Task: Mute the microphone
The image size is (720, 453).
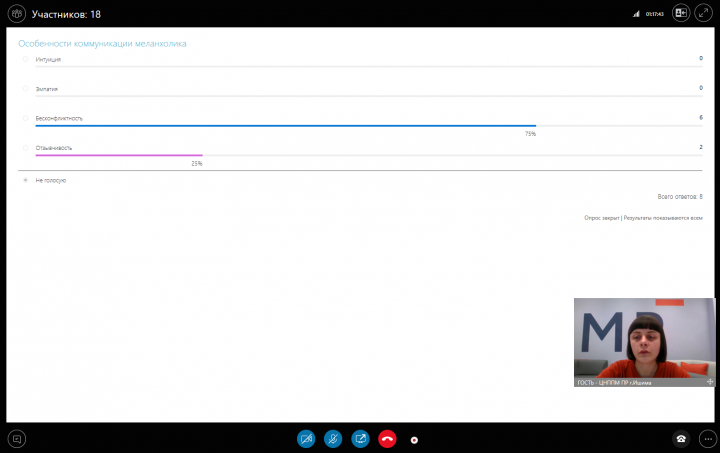Action: click(333, 438)
